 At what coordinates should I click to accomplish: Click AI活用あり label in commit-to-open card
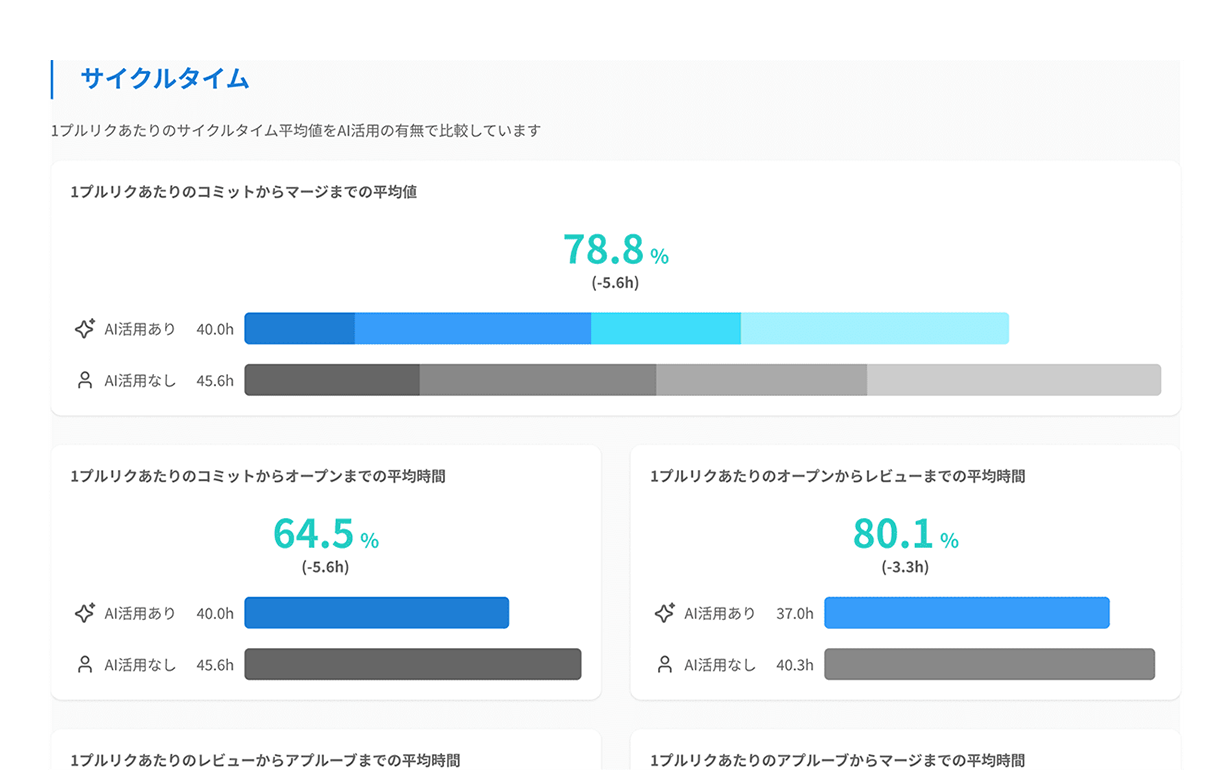pos(140,613)
